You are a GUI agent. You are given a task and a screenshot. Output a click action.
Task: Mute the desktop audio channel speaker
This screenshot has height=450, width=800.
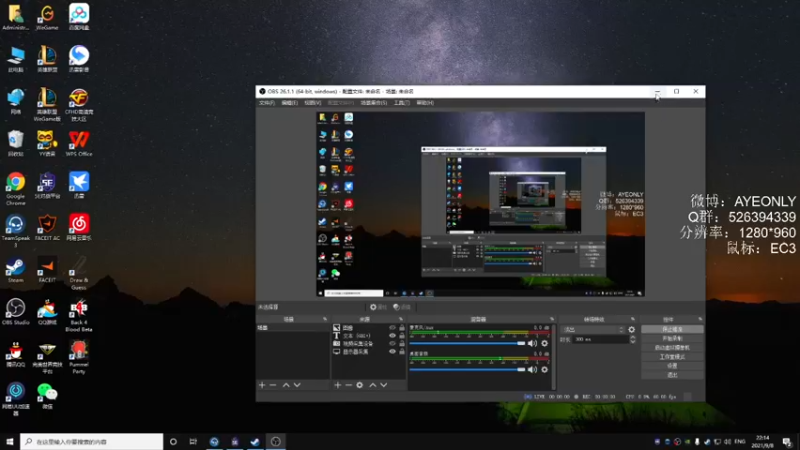coord(532,369)
